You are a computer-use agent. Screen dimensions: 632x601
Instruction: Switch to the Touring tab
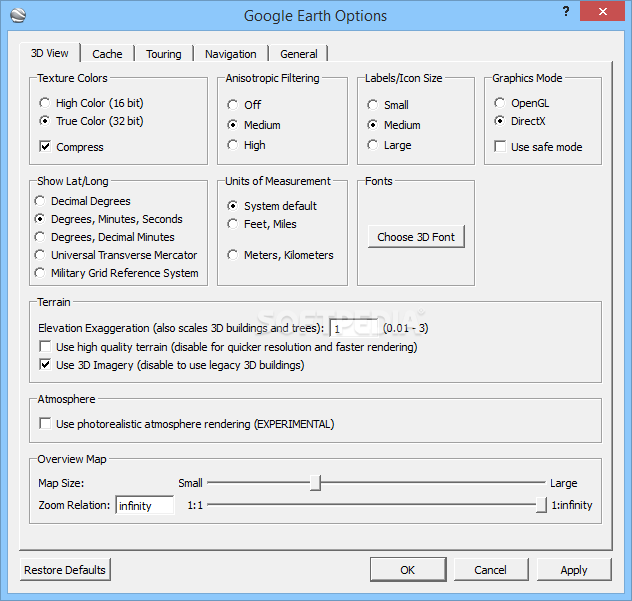[x=164, y=54]
